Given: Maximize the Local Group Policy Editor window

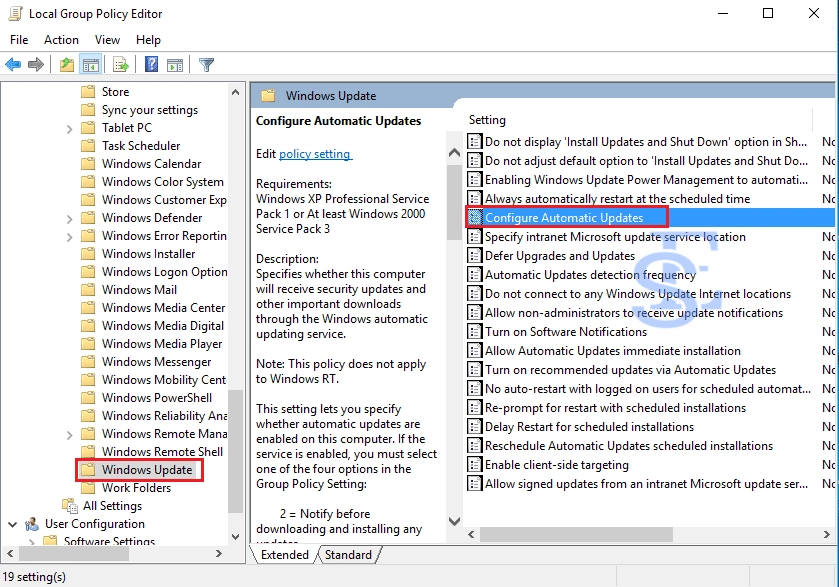Looking at the screenshot, I should [x=768, y=13].
